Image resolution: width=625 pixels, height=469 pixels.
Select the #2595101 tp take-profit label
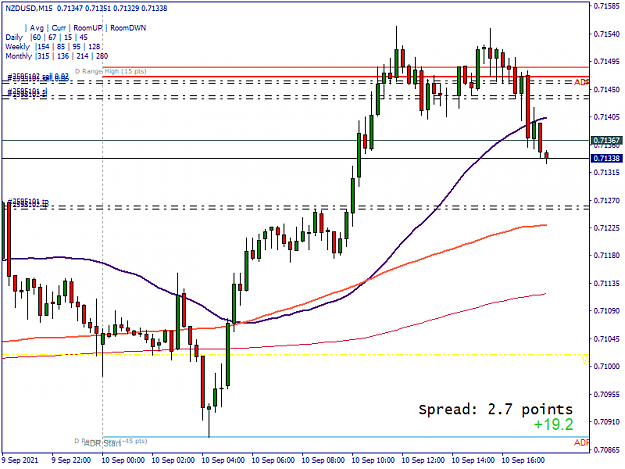(x=28, y=202)
